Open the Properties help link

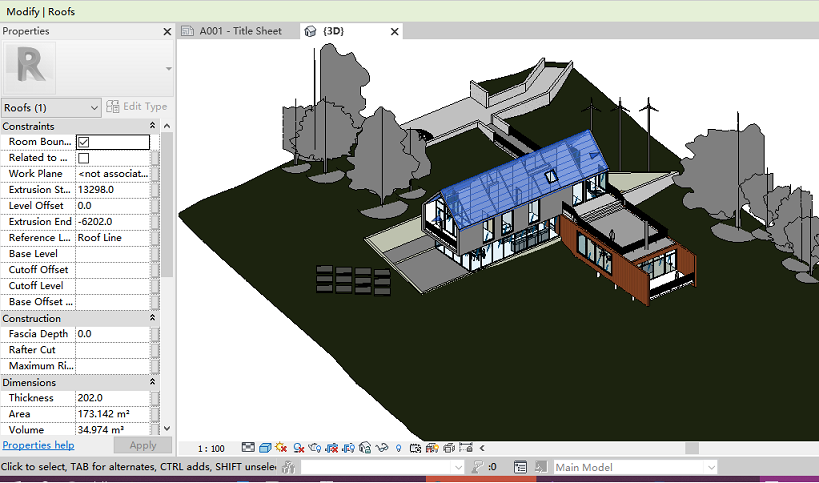coord(38,445)
